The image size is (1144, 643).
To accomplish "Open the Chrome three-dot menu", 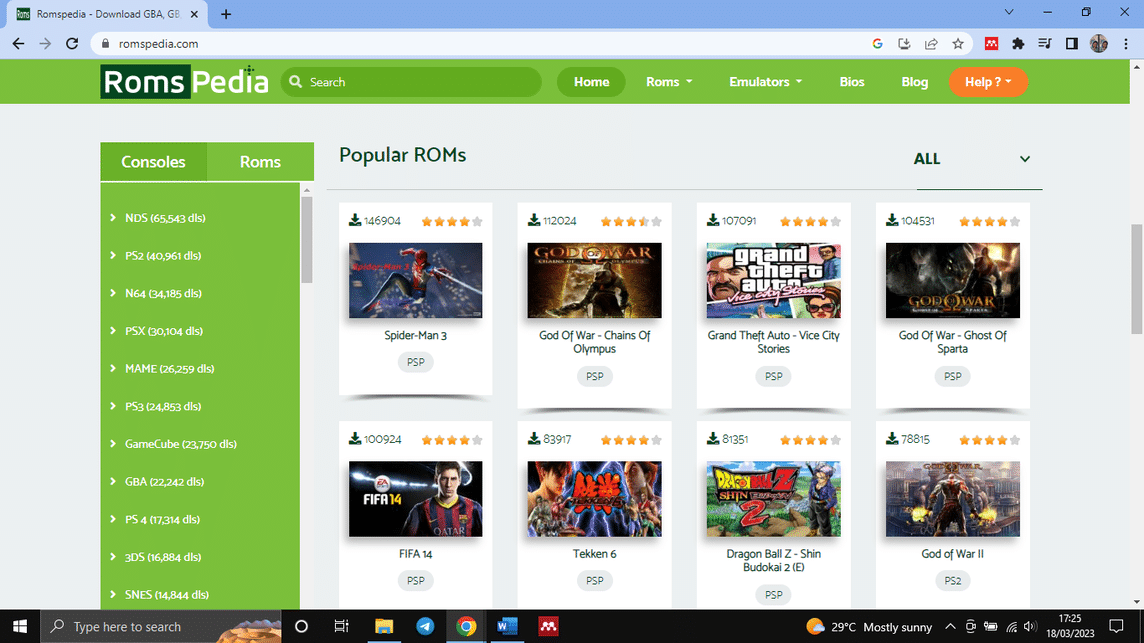I will [1126, 44].
